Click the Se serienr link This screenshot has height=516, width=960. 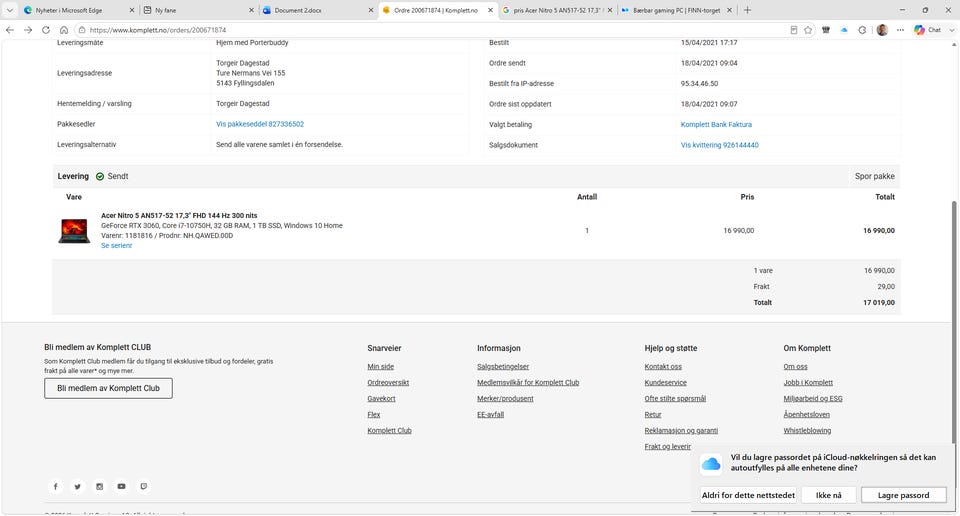[116, 245]
